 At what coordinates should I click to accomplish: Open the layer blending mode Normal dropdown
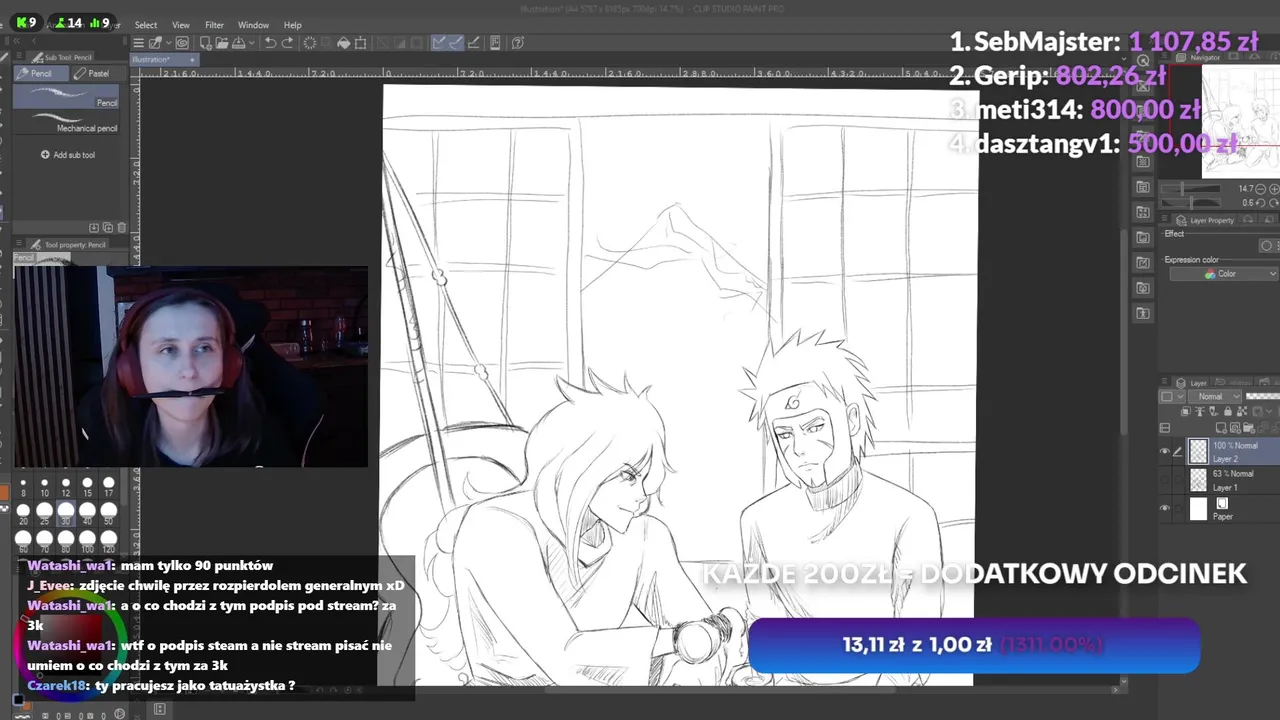point(1214,396)
